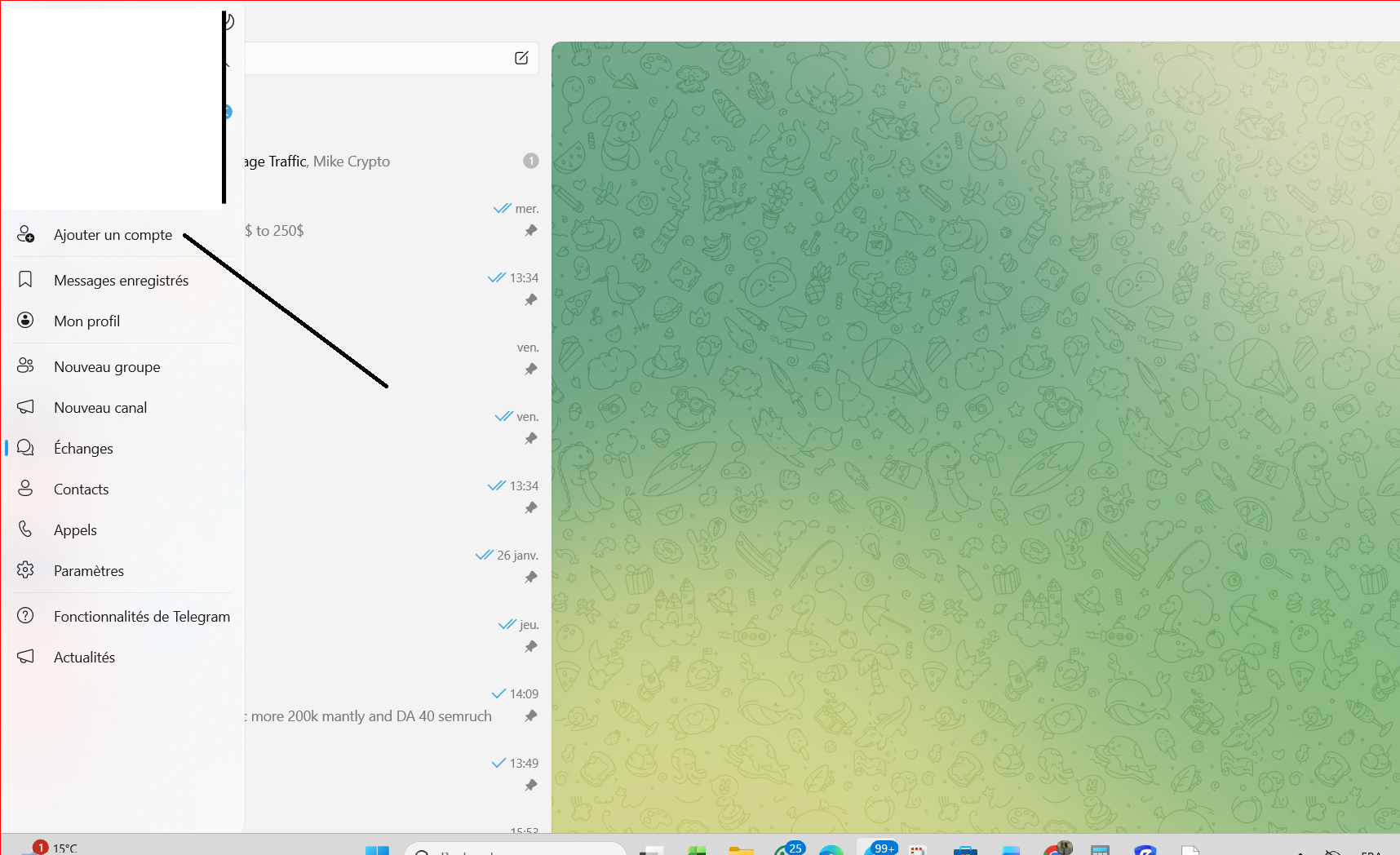The image size is (1400, 855).
Task: Click the single checkmark beside 14:09
Action: tap(498, 694)
